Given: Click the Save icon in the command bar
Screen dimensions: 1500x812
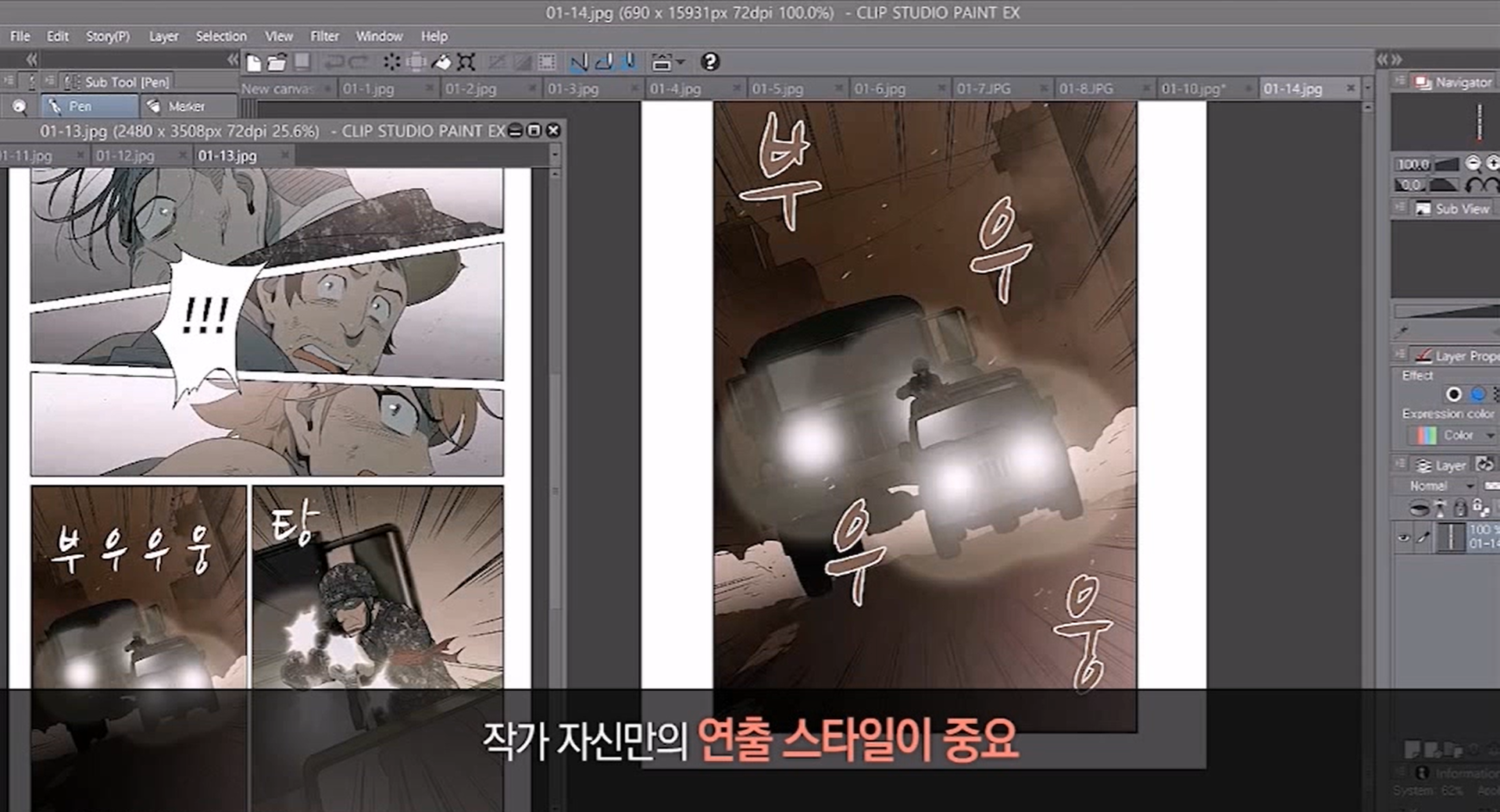Looking at the screenshot, I should (x=302, y=62).
